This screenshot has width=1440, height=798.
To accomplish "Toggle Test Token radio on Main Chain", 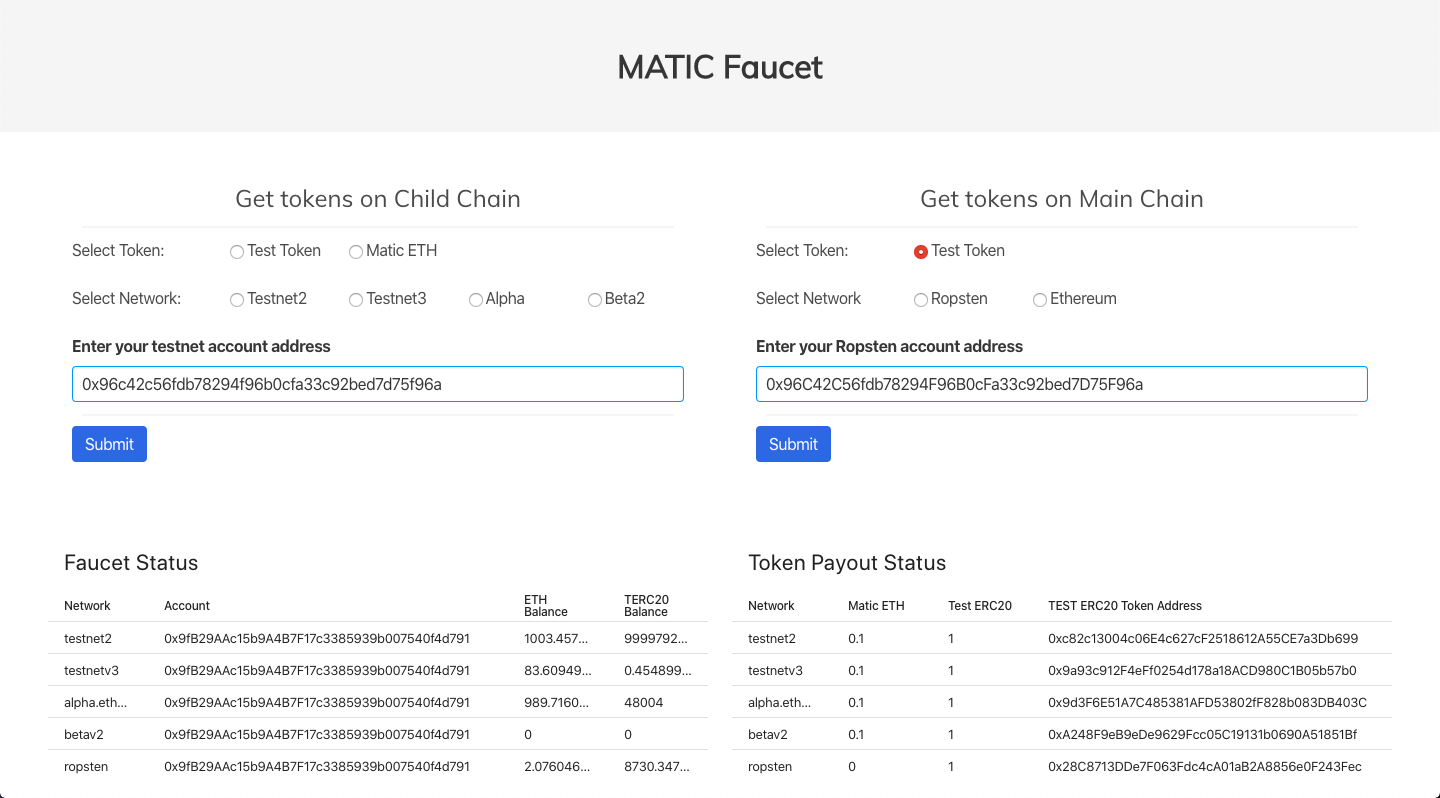I will coord(921,252).
